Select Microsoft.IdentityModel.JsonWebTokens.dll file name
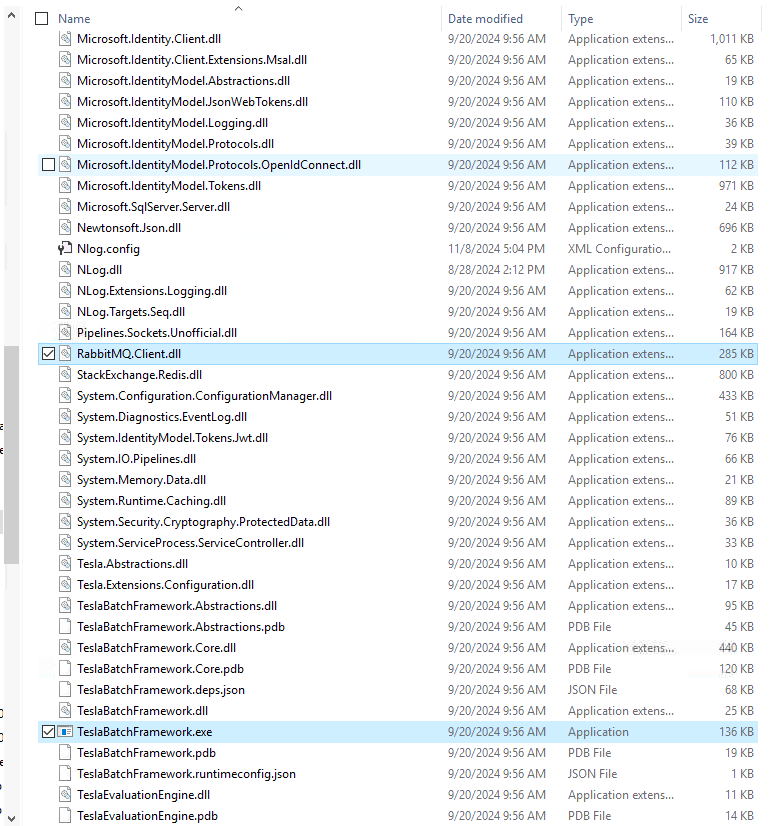This screenshot has width=778, height=826. click(x=192, y=102)
